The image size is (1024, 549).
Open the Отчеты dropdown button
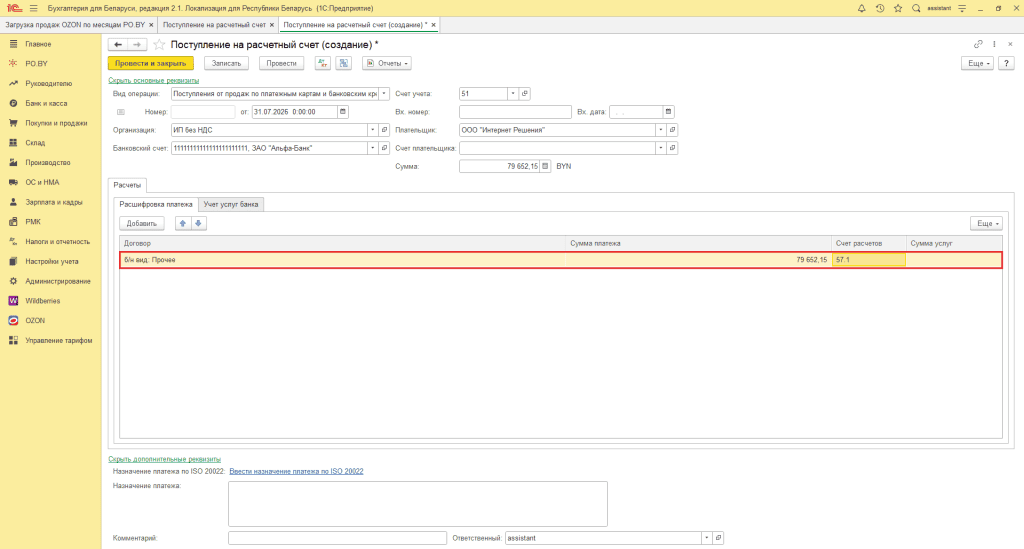387,63
